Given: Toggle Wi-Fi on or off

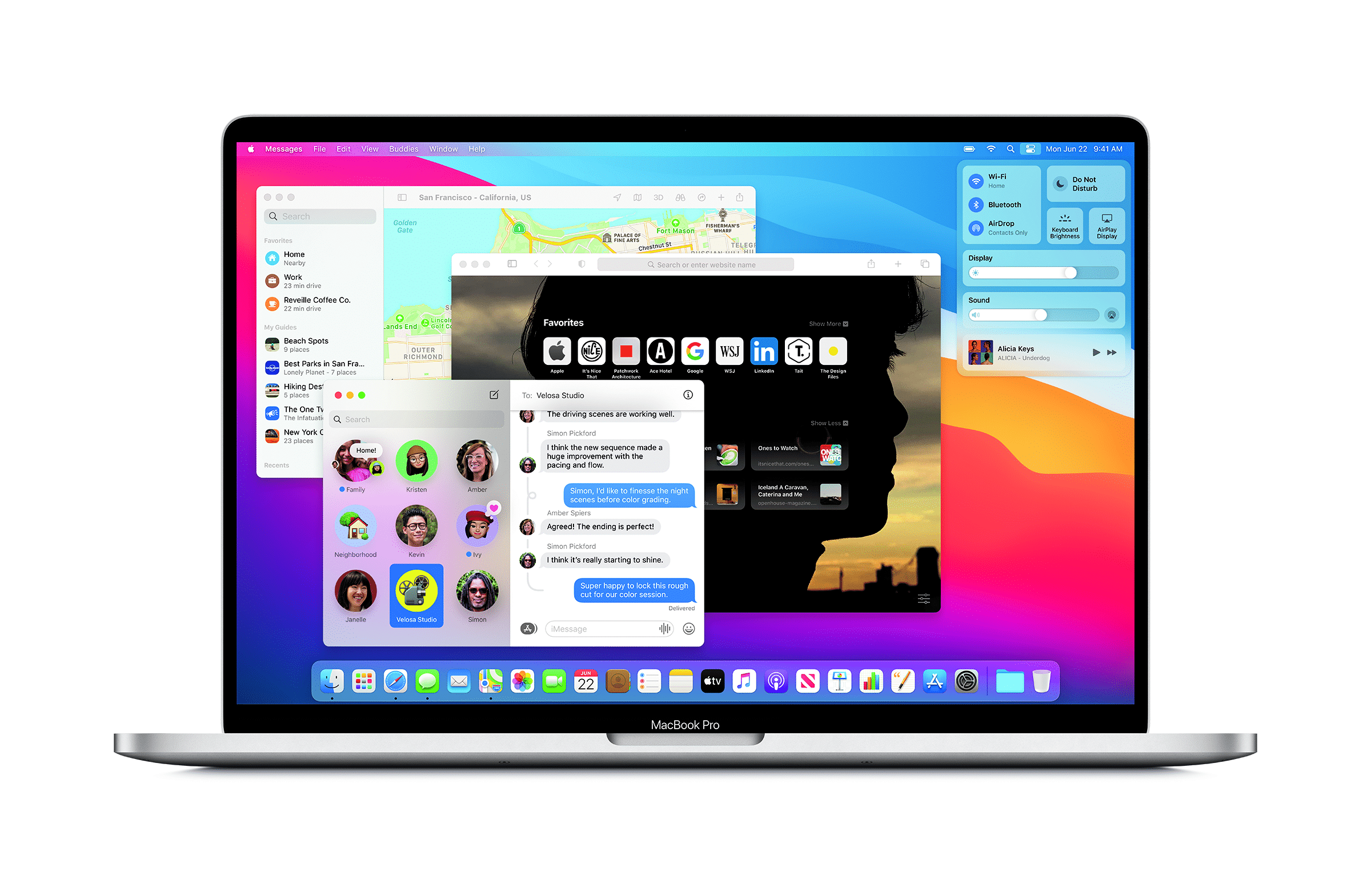Looking at the screenshot, I should [981, 183].
